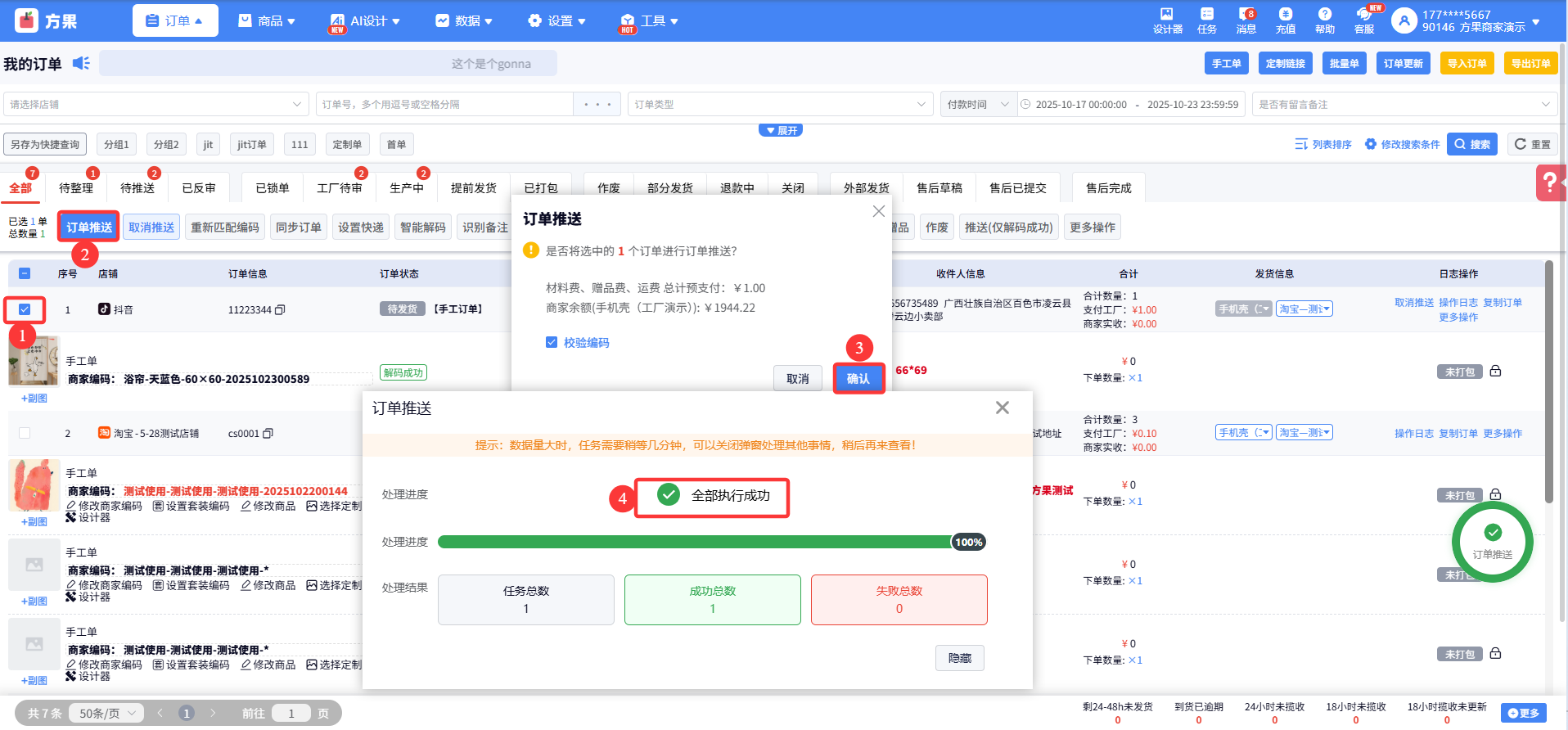Click the order number search input field

(x=446, y=105)
